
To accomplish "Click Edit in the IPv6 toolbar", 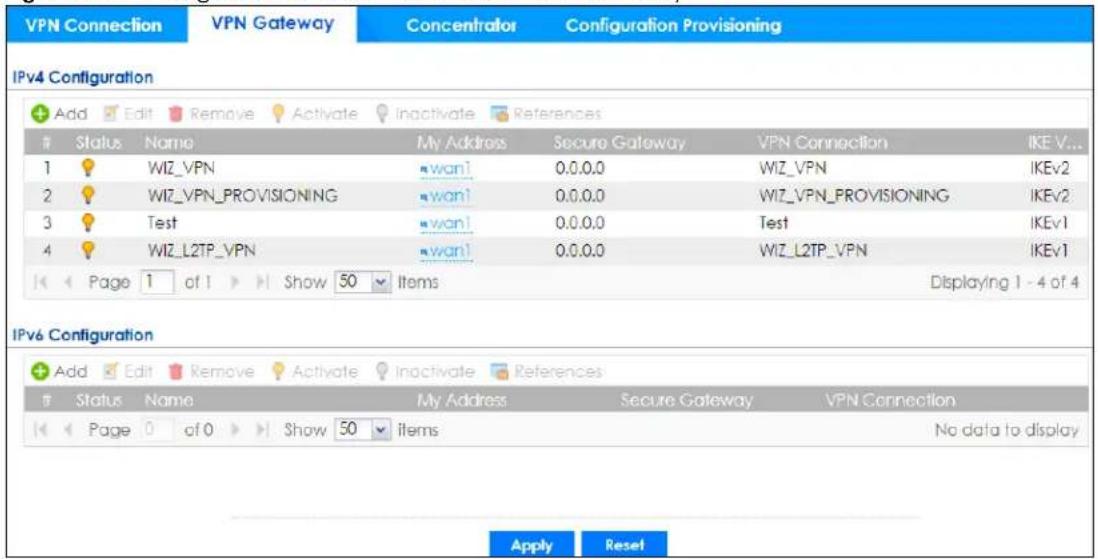I will tap(129, 371).
